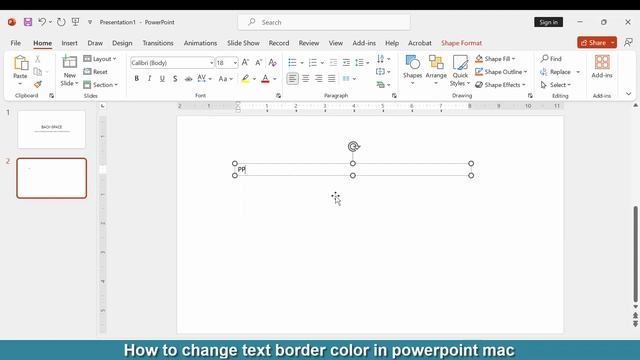Click the Numbering list icon
Screen dimensions: 640x360
[x=313, y=62]
